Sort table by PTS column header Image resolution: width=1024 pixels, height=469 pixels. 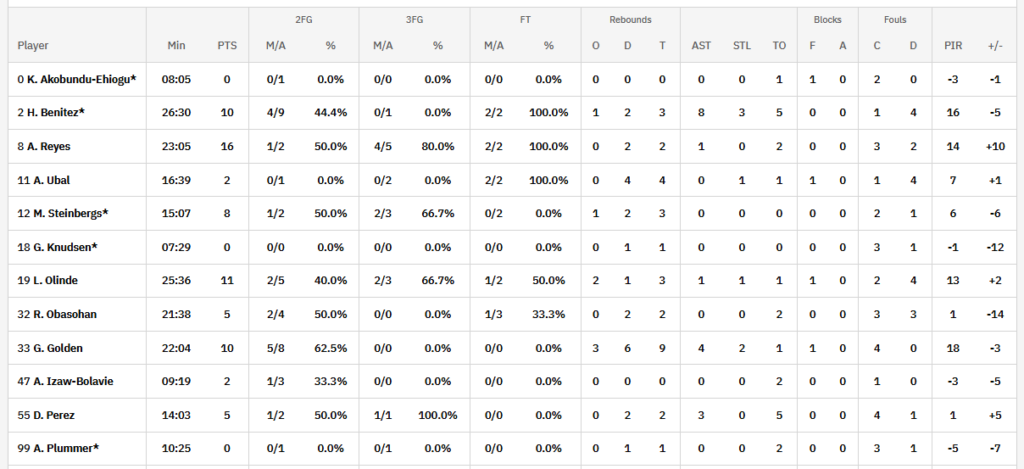pyautogui.click(x=226, y=45)
